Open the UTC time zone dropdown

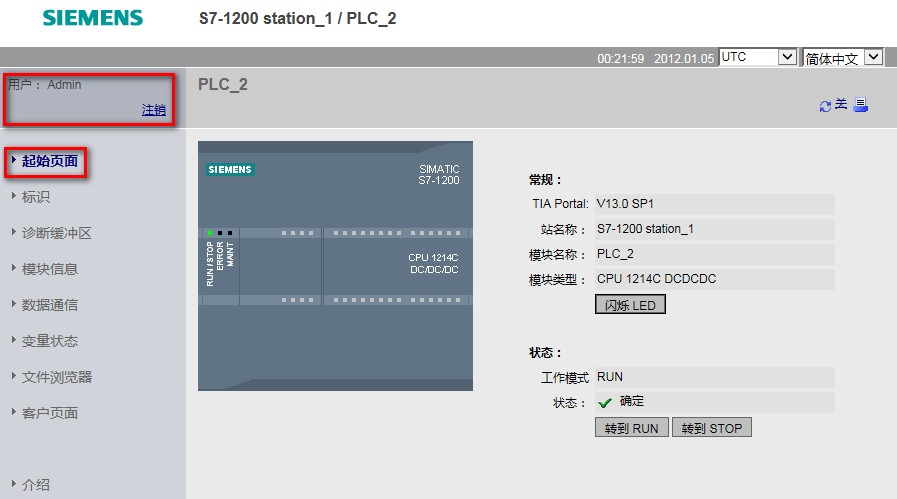pyautogui.click(x=758, y=57)
